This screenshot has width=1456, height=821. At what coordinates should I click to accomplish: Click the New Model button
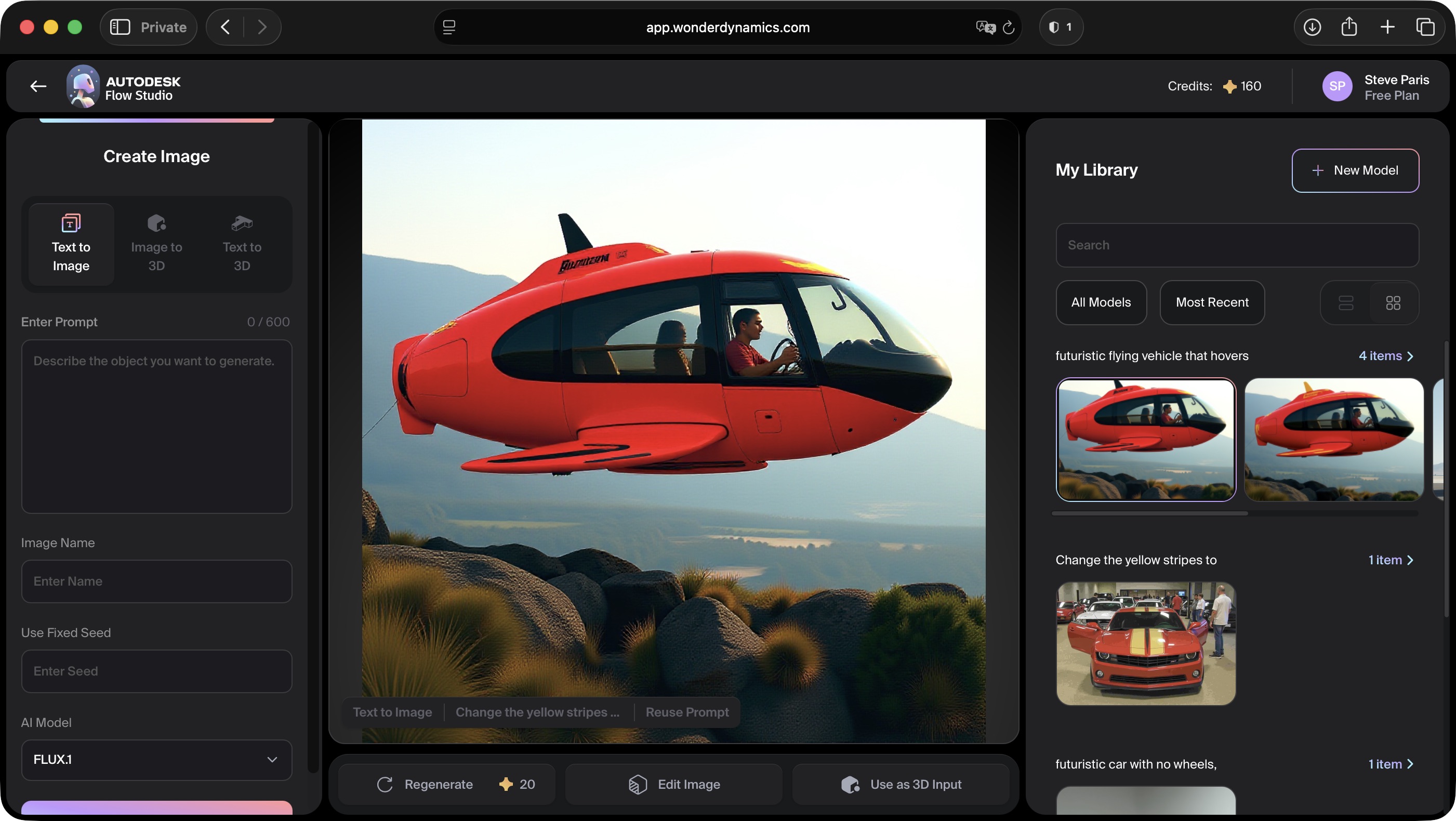point(1356,170)
